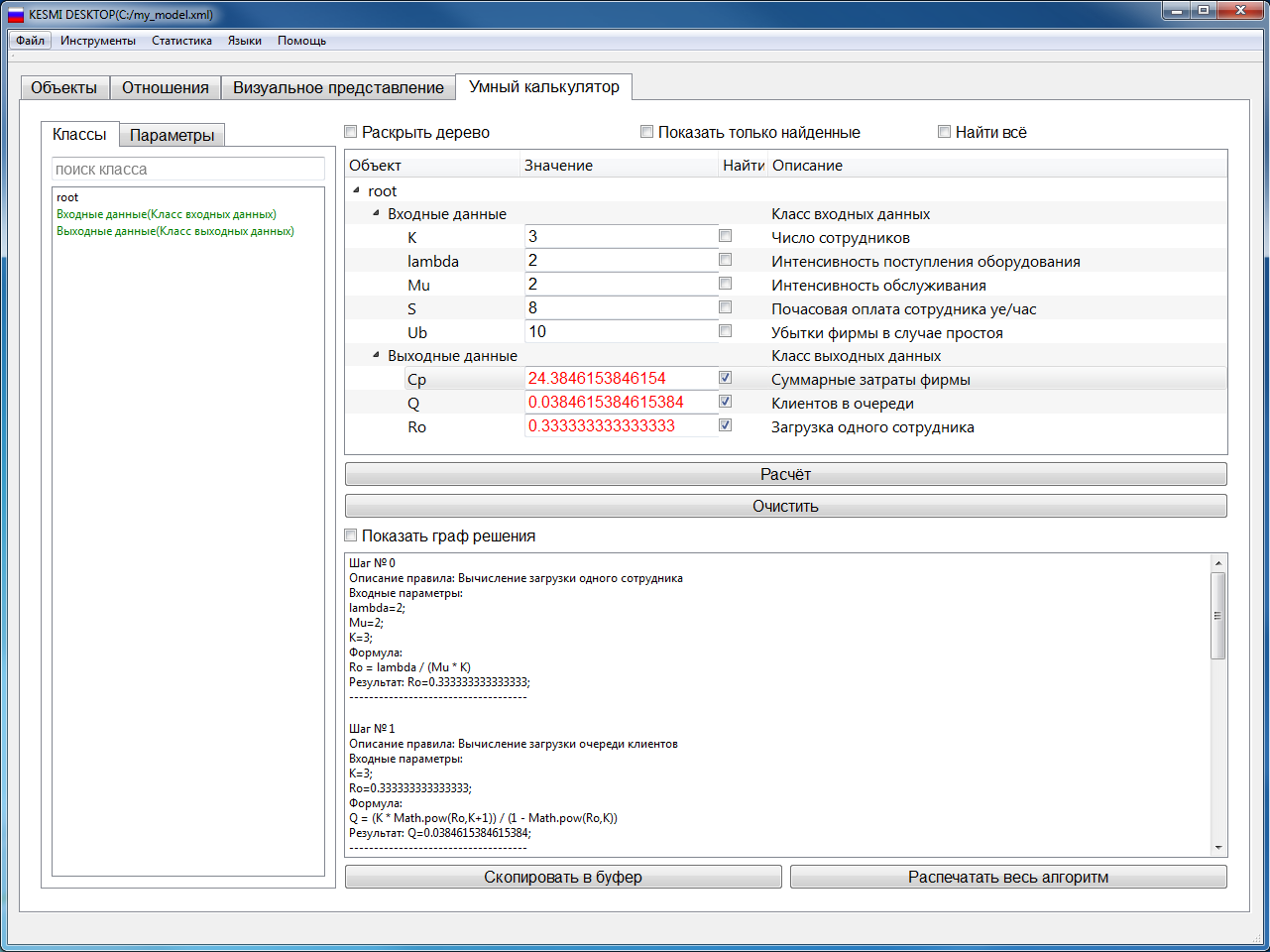Screen dimensions: 1270x952
Task: Select Входные данные(Класс входных данных) class
Action: (x=167, y=214)
